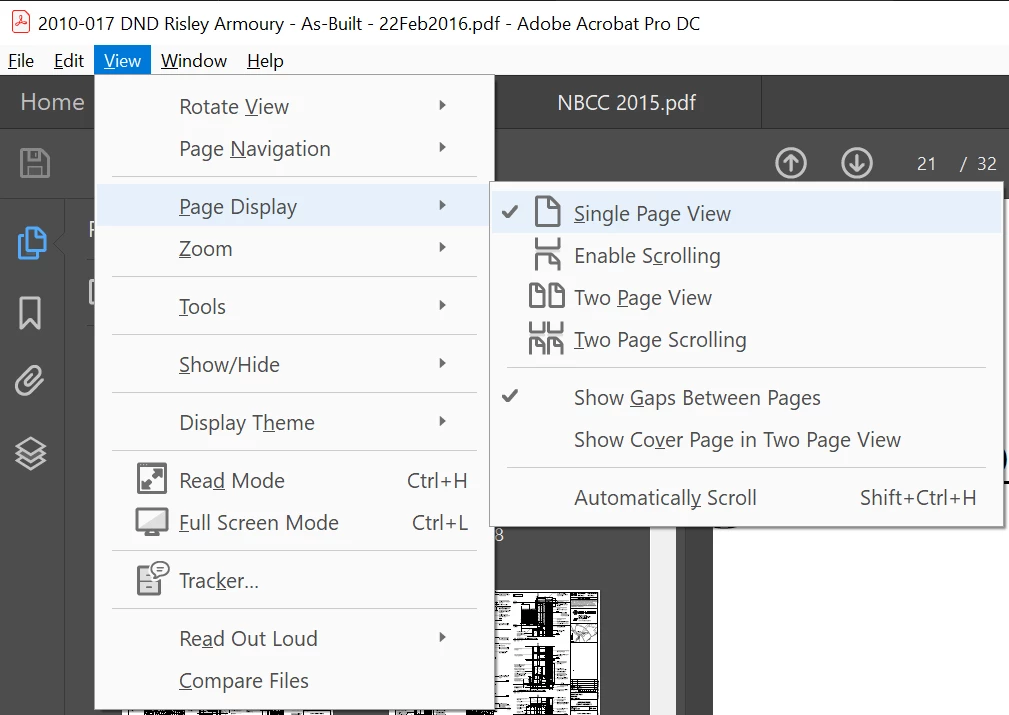This screenshot has height=715, width=1009.
Task: Click the Two Page Scrolling icon
Action: [546, 339]
